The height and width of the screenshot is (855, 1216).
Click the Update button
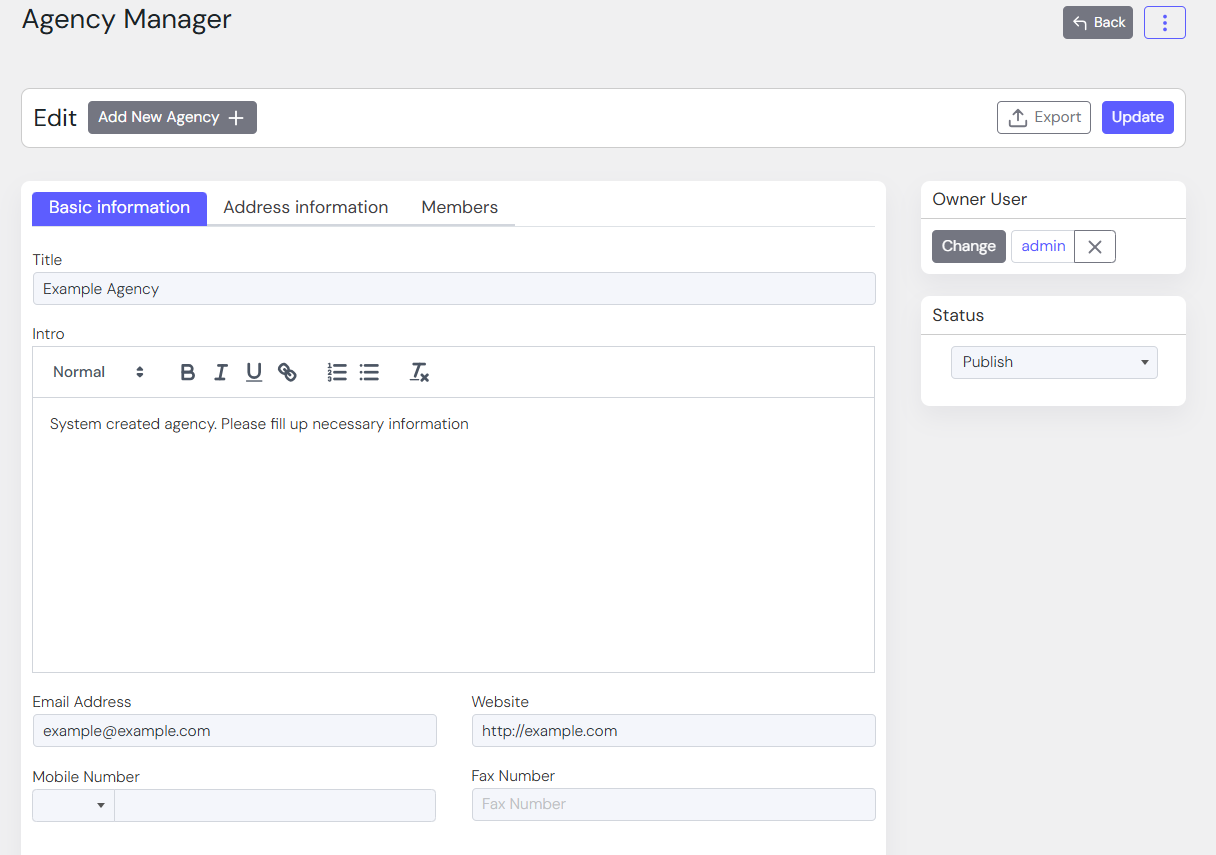click(x=1137, y=117)
